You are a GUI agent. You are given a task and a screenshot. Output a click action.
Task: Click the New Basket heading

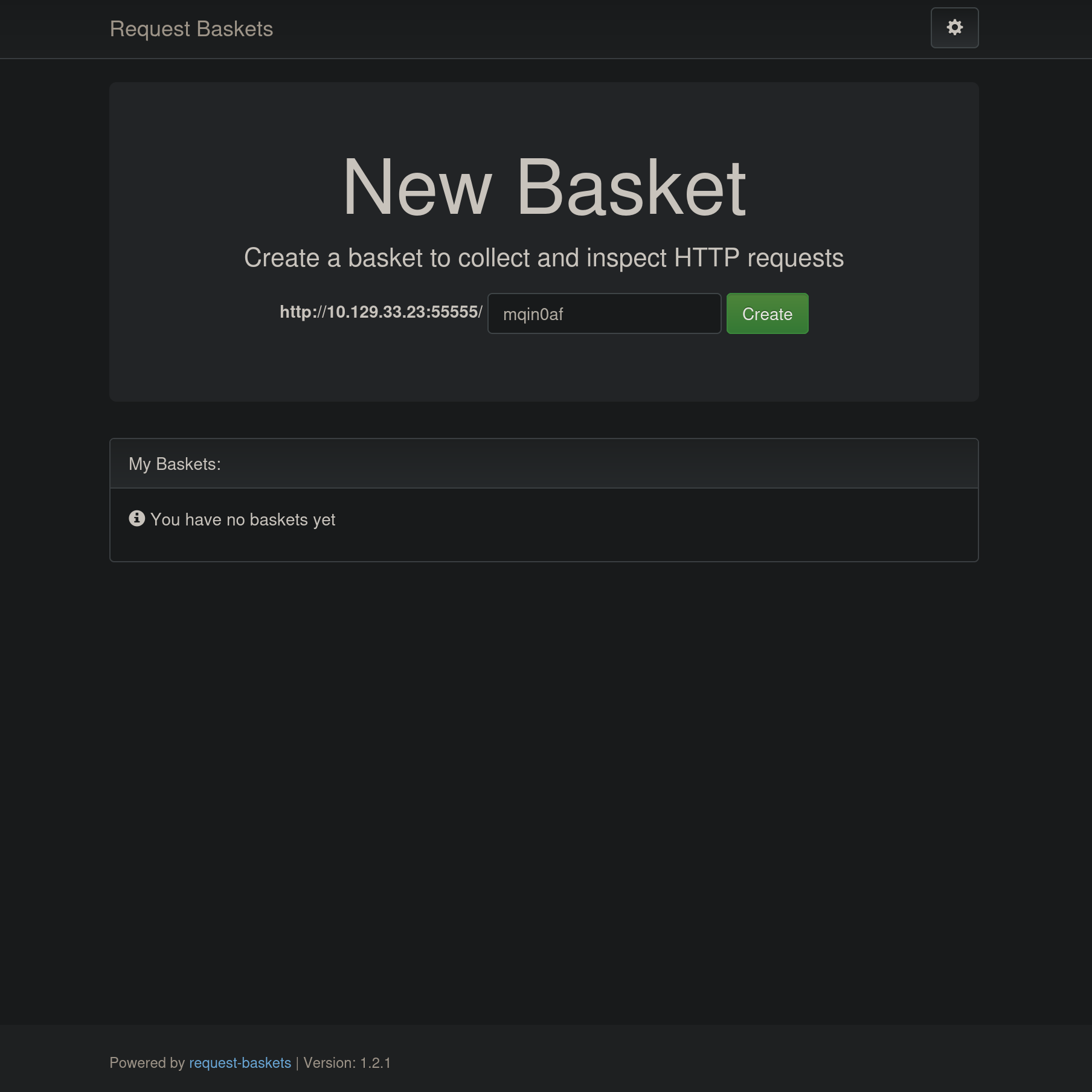pyautogui.click(x=544, y=187)
